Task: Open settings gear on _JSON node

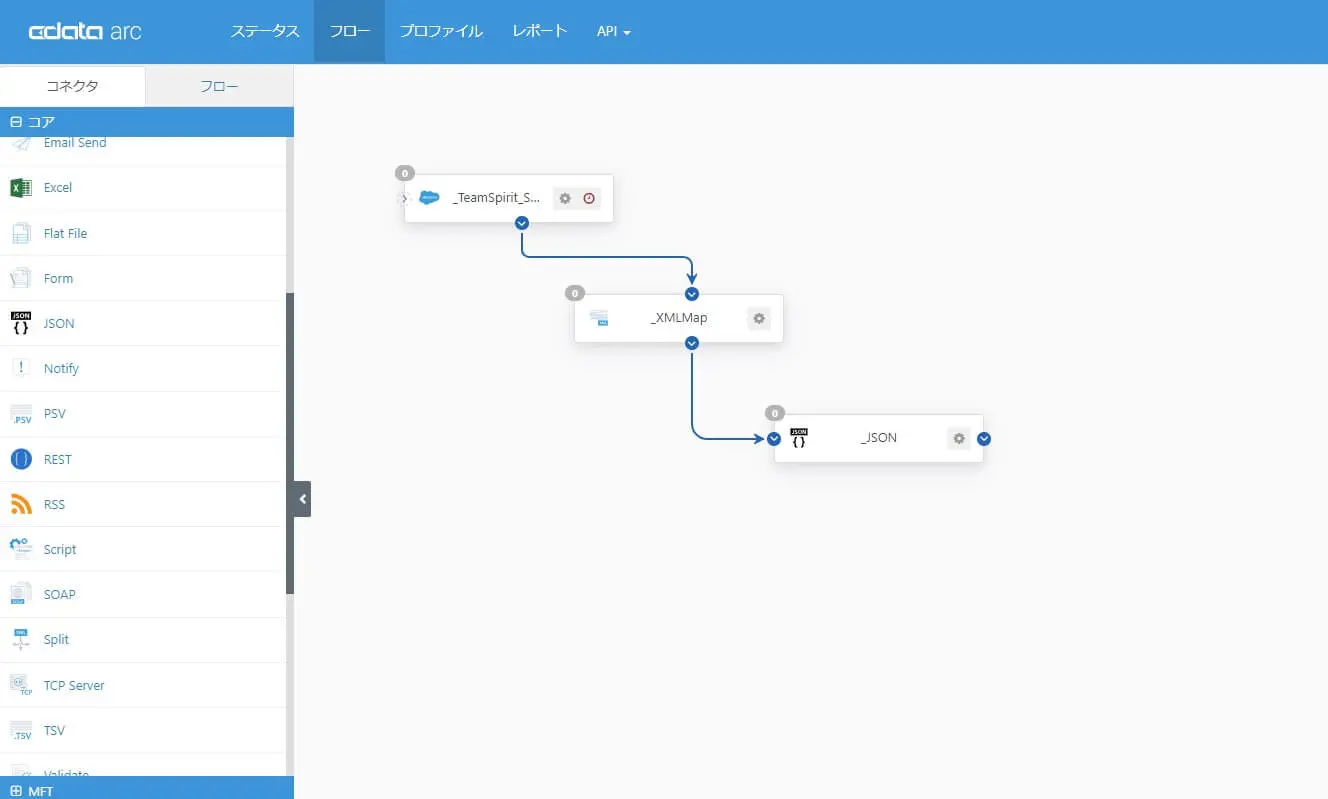Action: 959,438
